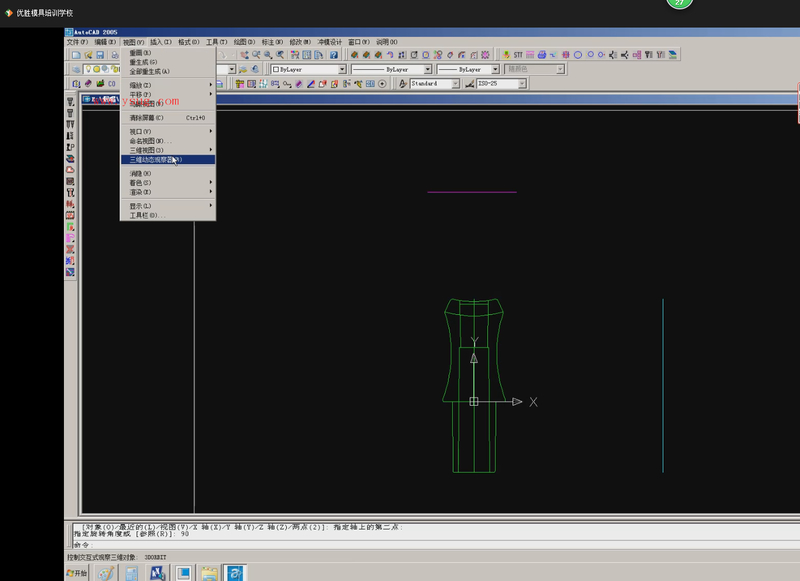Click the bottom icon in left vertical toolbar
The image size is (800, 581).
[70, 272]
